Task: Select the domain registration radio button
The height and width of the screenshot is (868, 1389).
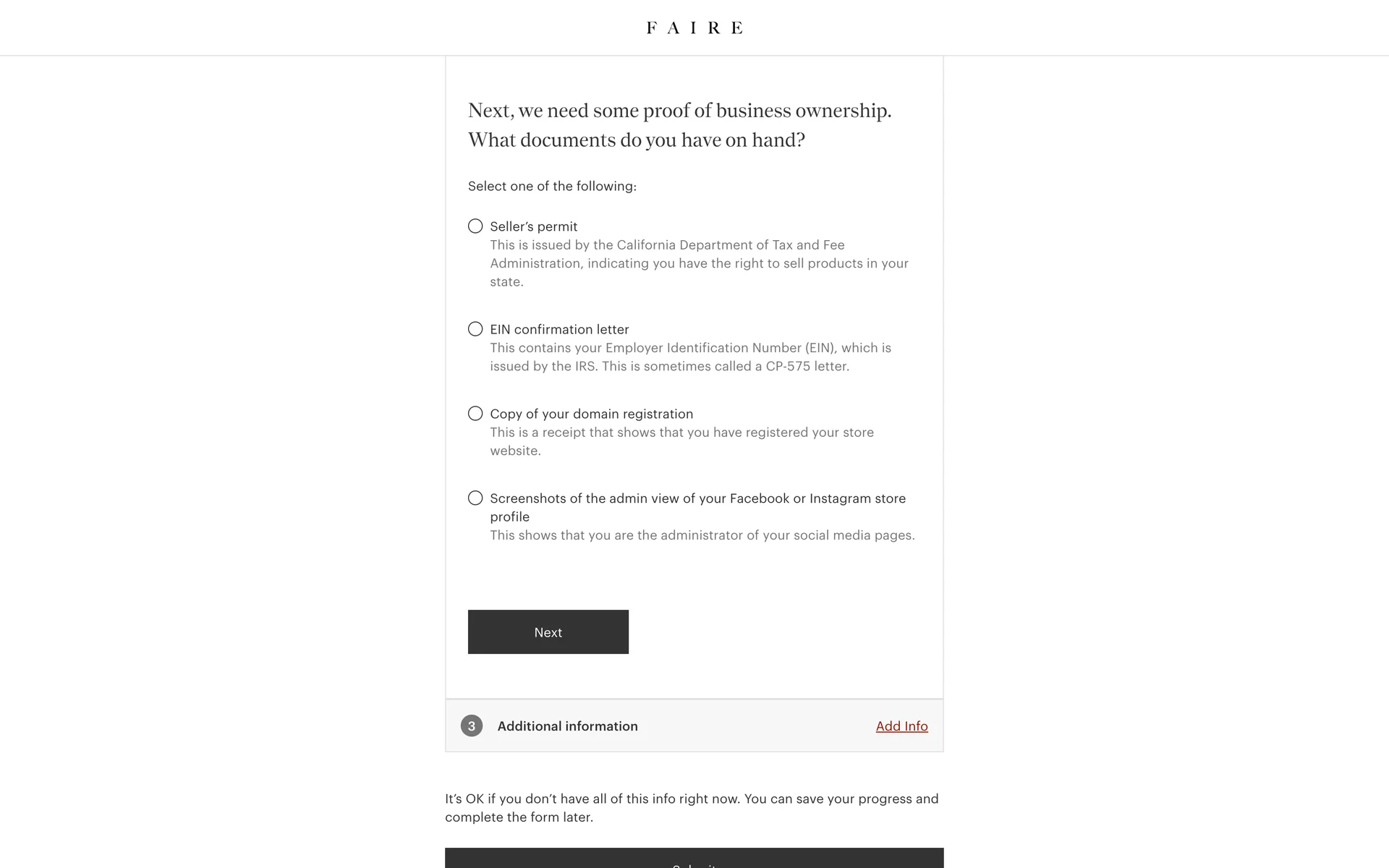Action: pos(475,414)
